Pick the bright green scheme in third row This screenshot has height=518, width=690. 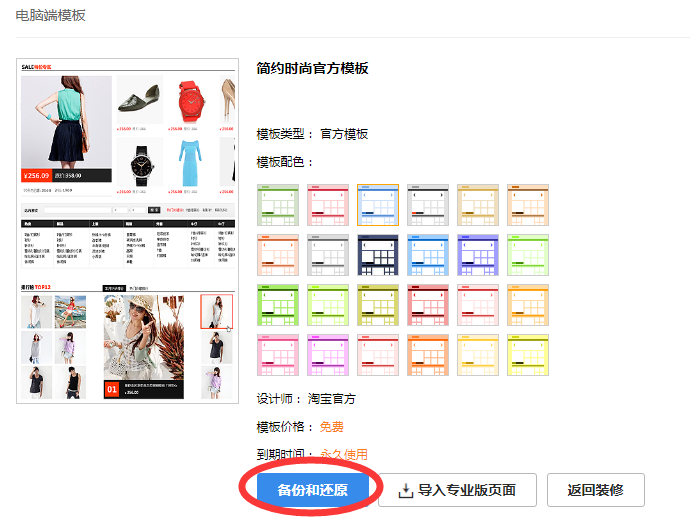point(278,305)
